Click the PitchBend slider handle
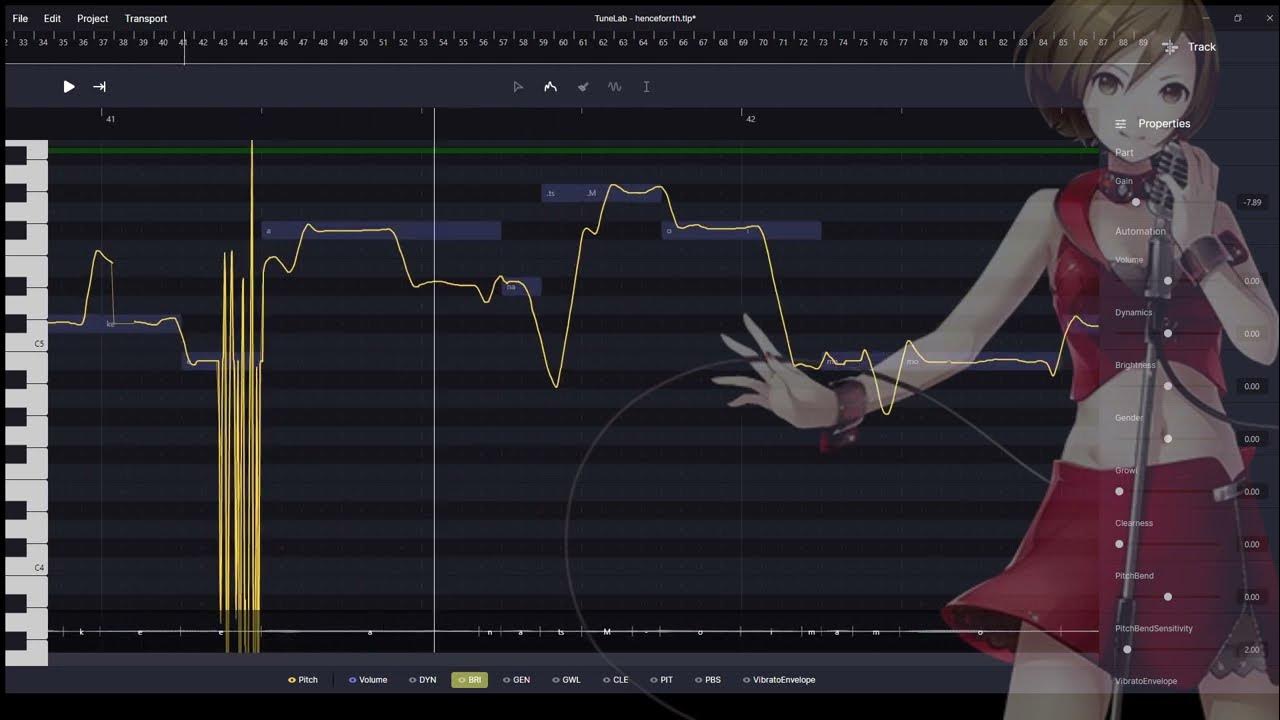 coord(1167,597)
